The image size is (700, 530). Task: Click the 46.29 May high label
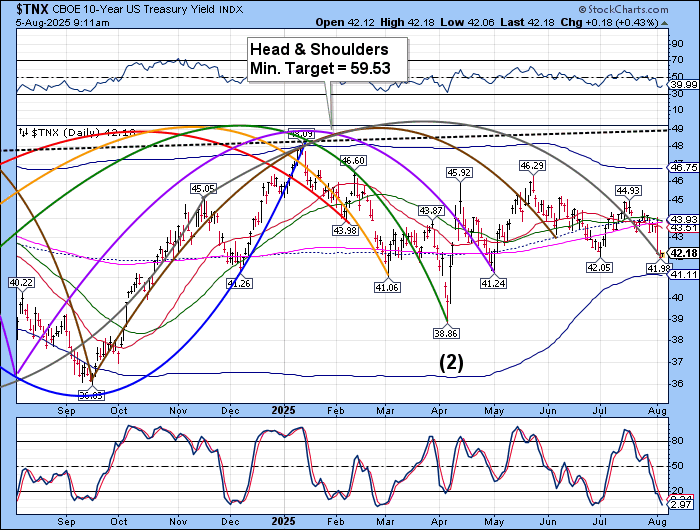(532, 165)
